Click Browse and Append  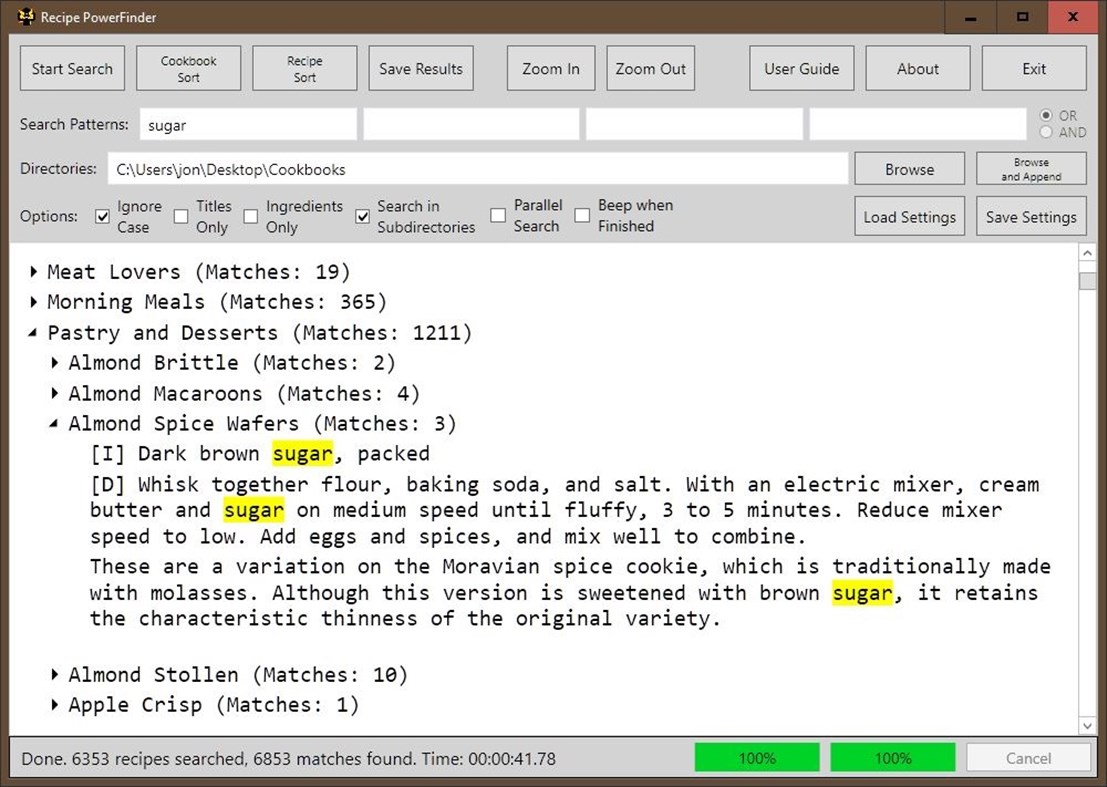1030,168
